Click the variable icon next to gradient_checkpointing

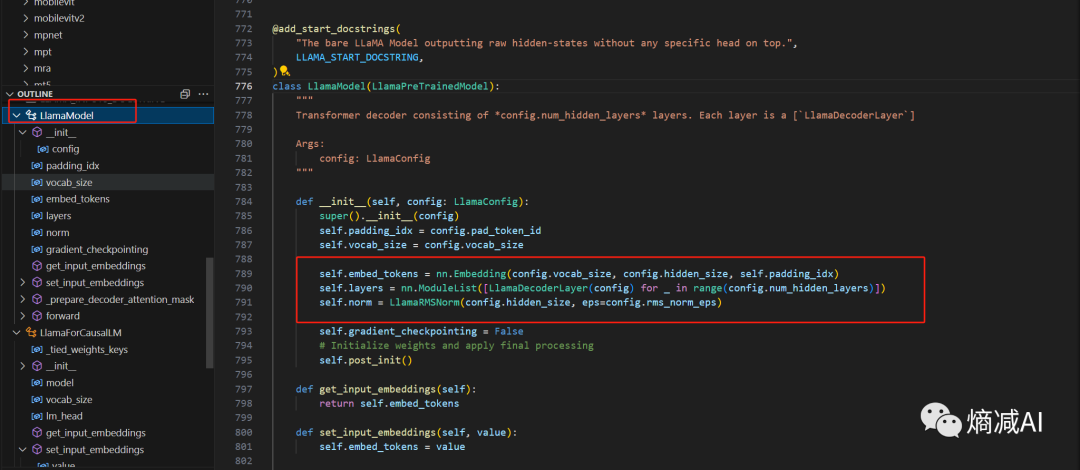pyautogui.click(x=37, y=249)
